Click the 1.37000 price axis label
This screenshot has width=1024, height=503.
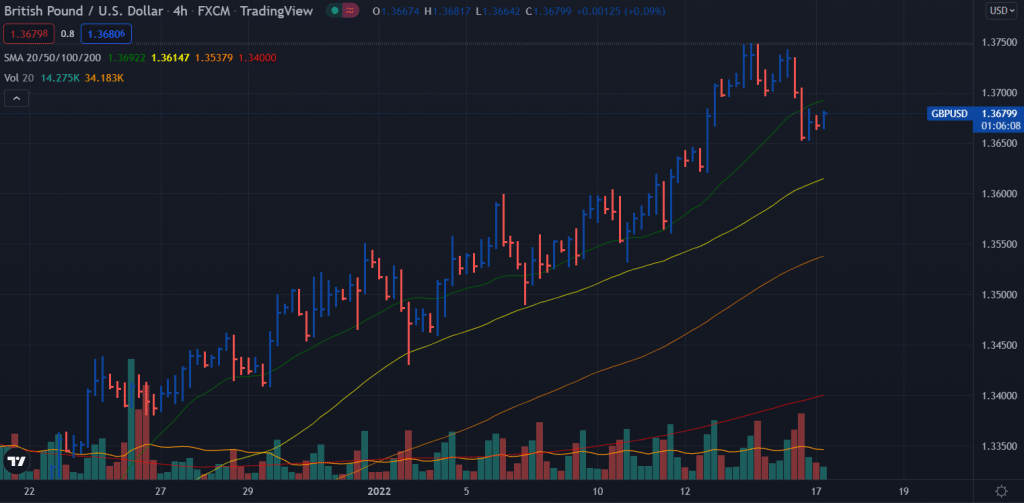click(x=998, y=93)
